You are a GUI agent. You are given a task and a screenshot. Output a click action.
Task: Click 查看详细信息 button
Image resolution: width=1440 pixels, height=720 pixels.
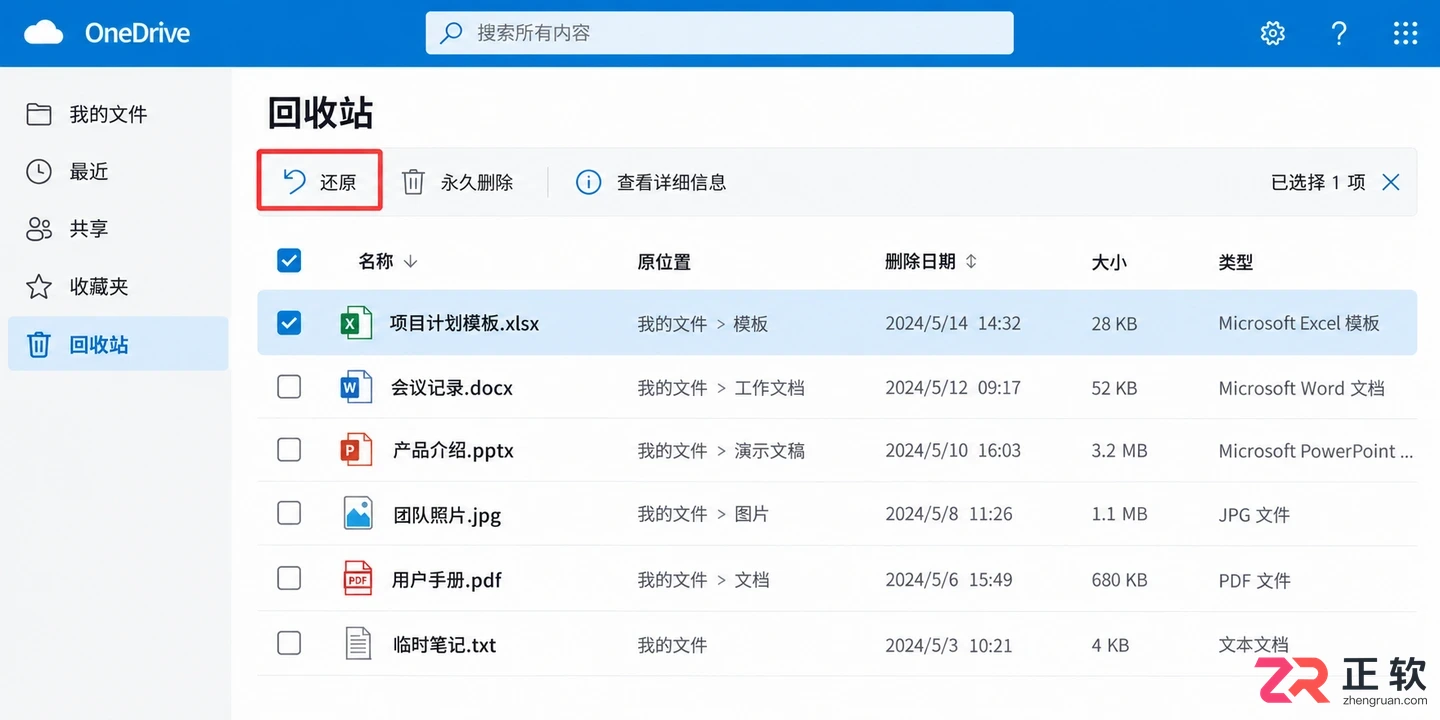click(651, 182)
